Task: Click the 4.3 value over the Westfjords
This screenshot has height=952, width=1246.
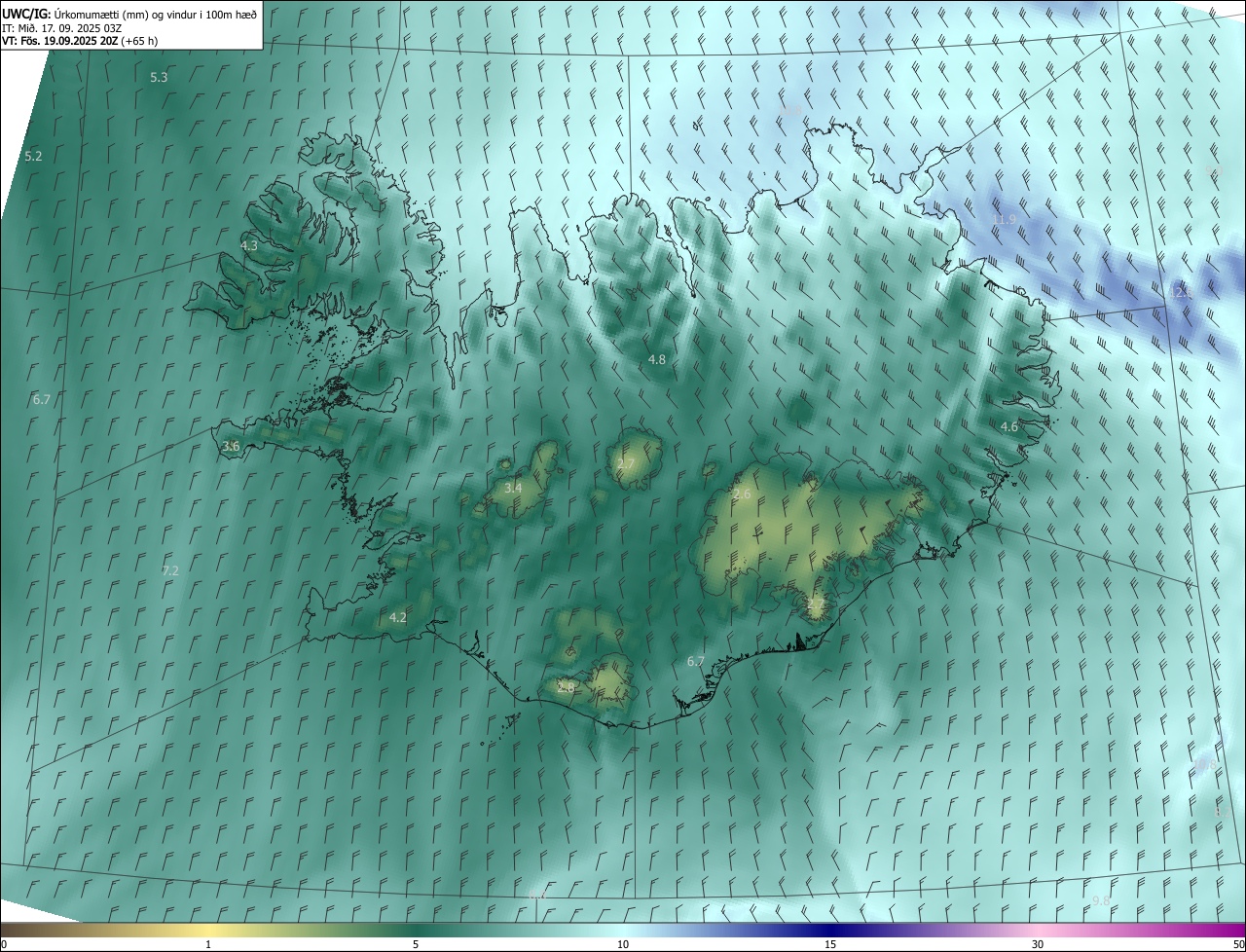Action: coord(249,245)
